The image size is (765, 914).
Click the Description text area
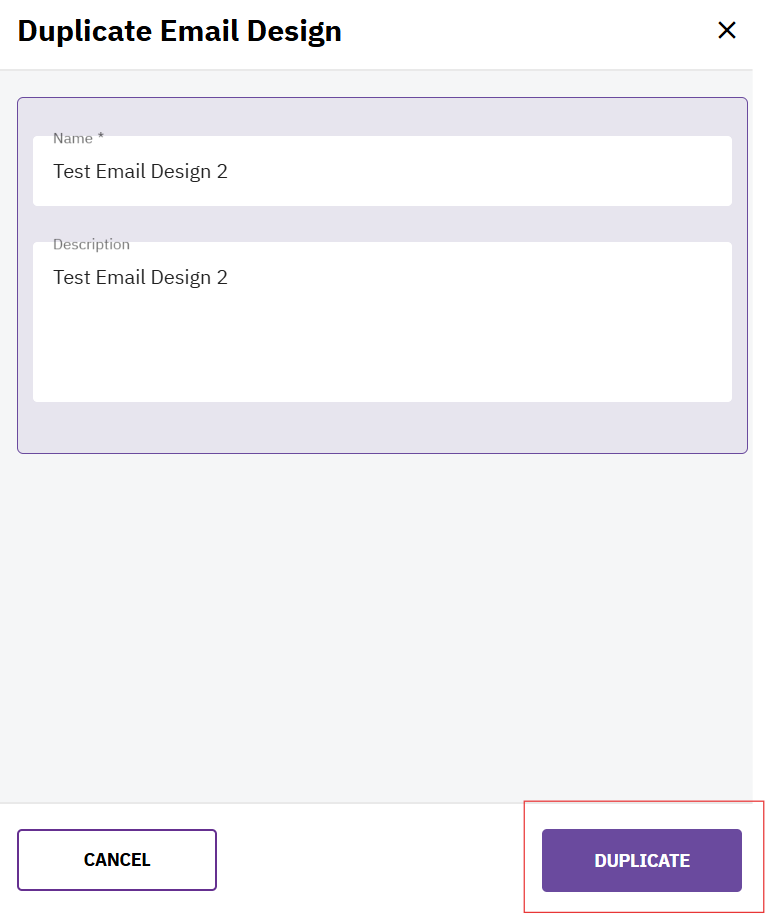382,322
